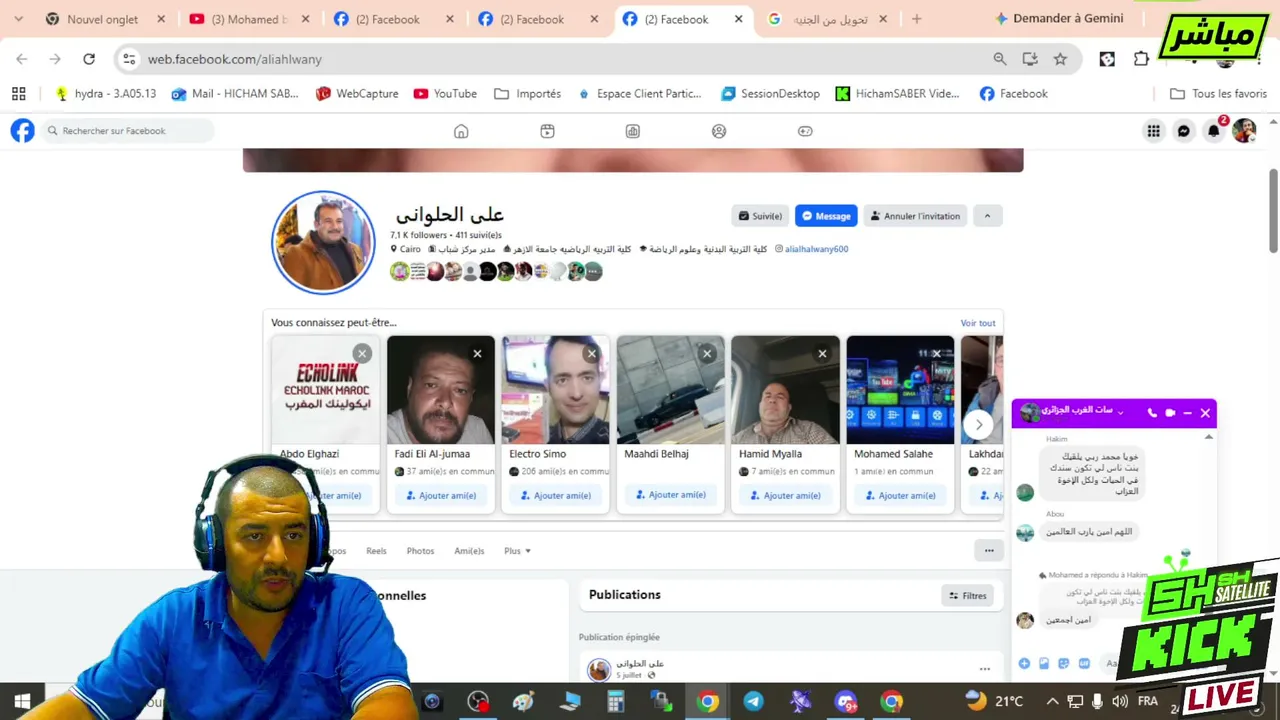Open the round profile icon in Facebook's navigation bar

719,131
